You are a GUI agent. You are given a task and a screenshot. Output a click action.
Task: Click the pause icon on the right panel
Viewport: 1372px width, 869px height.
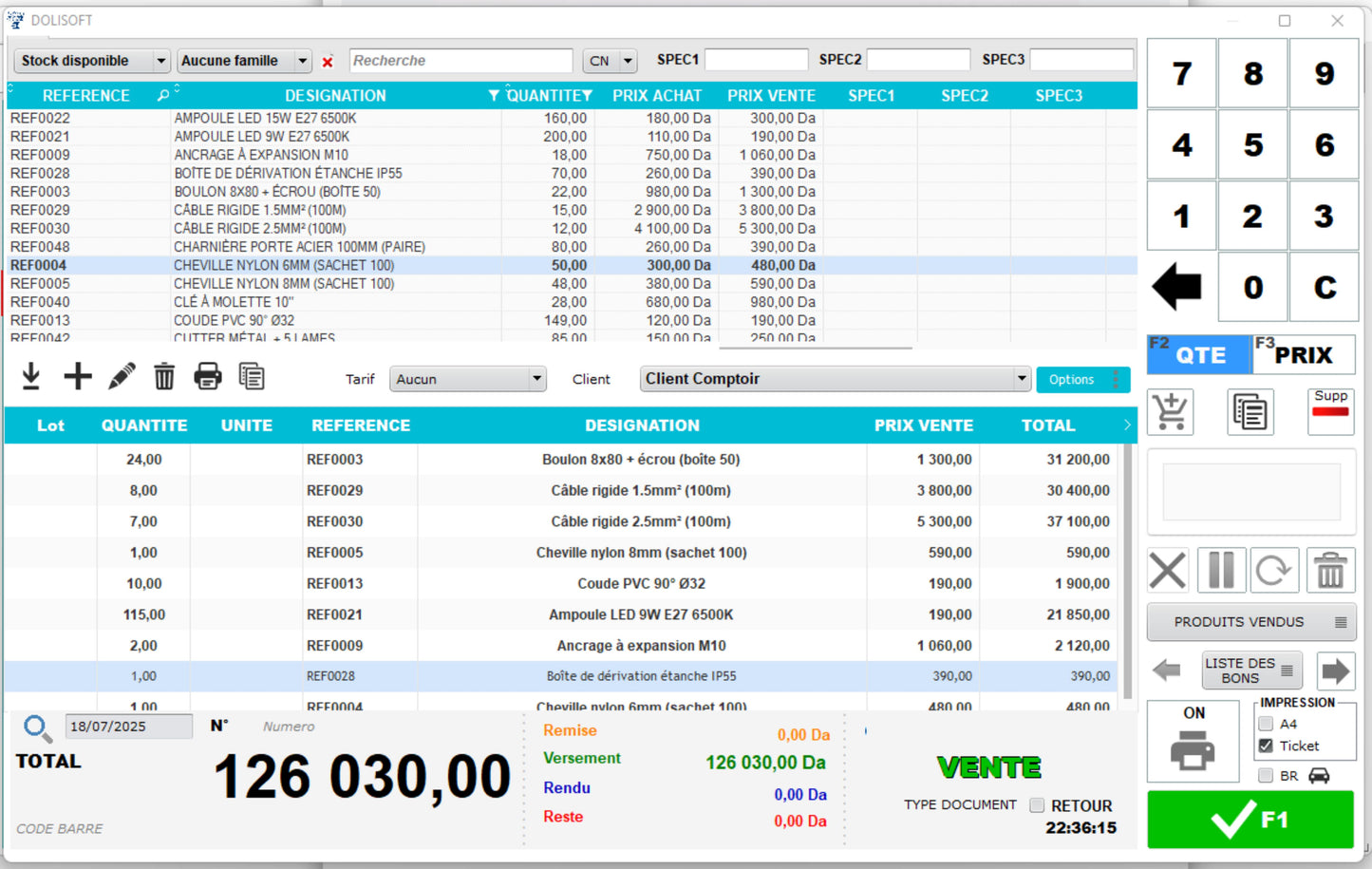pos(1221,570)
